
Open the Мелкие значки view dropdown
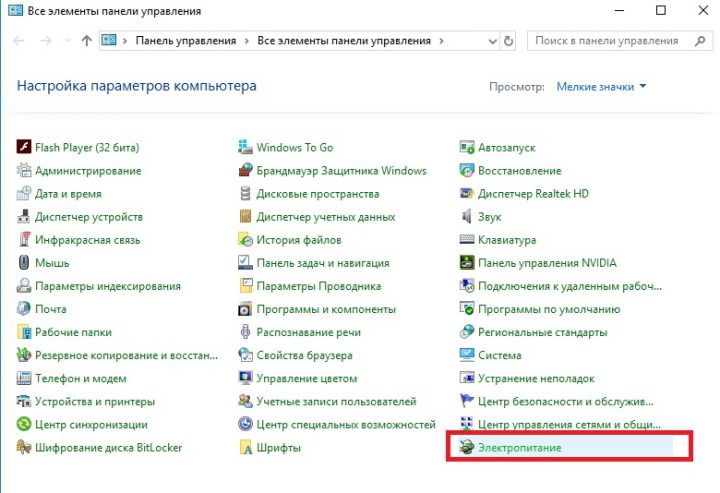[x=602, y=86]
